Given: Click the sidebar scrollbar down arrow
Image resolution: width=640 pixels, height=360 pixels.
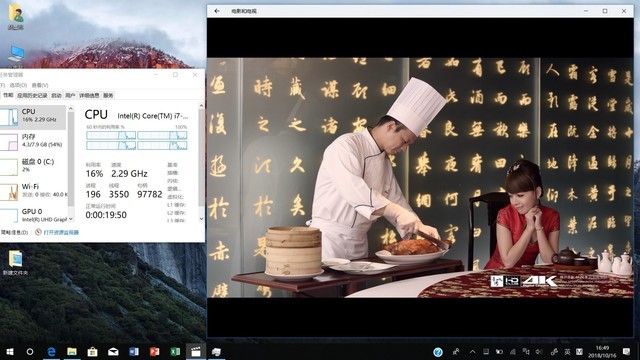Looking at the screenshot, I should 71,219.
